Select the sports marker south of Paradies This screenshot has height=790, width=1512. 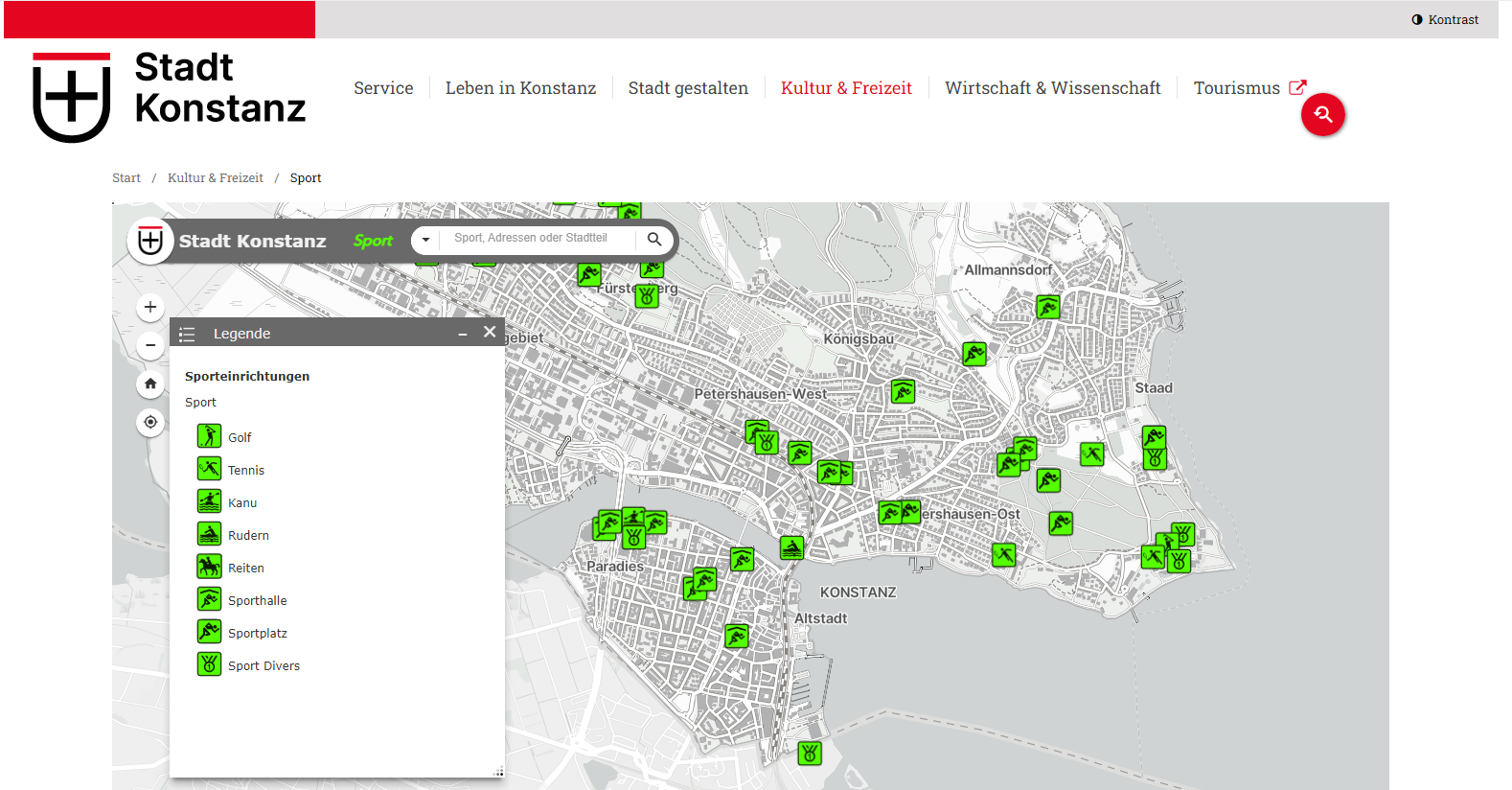click(x=736, y=636)
